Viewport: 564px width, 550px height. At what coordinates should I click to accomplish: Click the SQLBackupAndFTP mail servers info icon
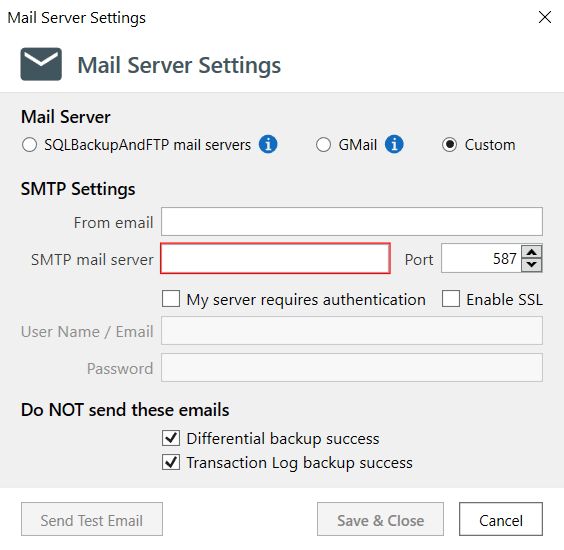[x=268, y=145]
